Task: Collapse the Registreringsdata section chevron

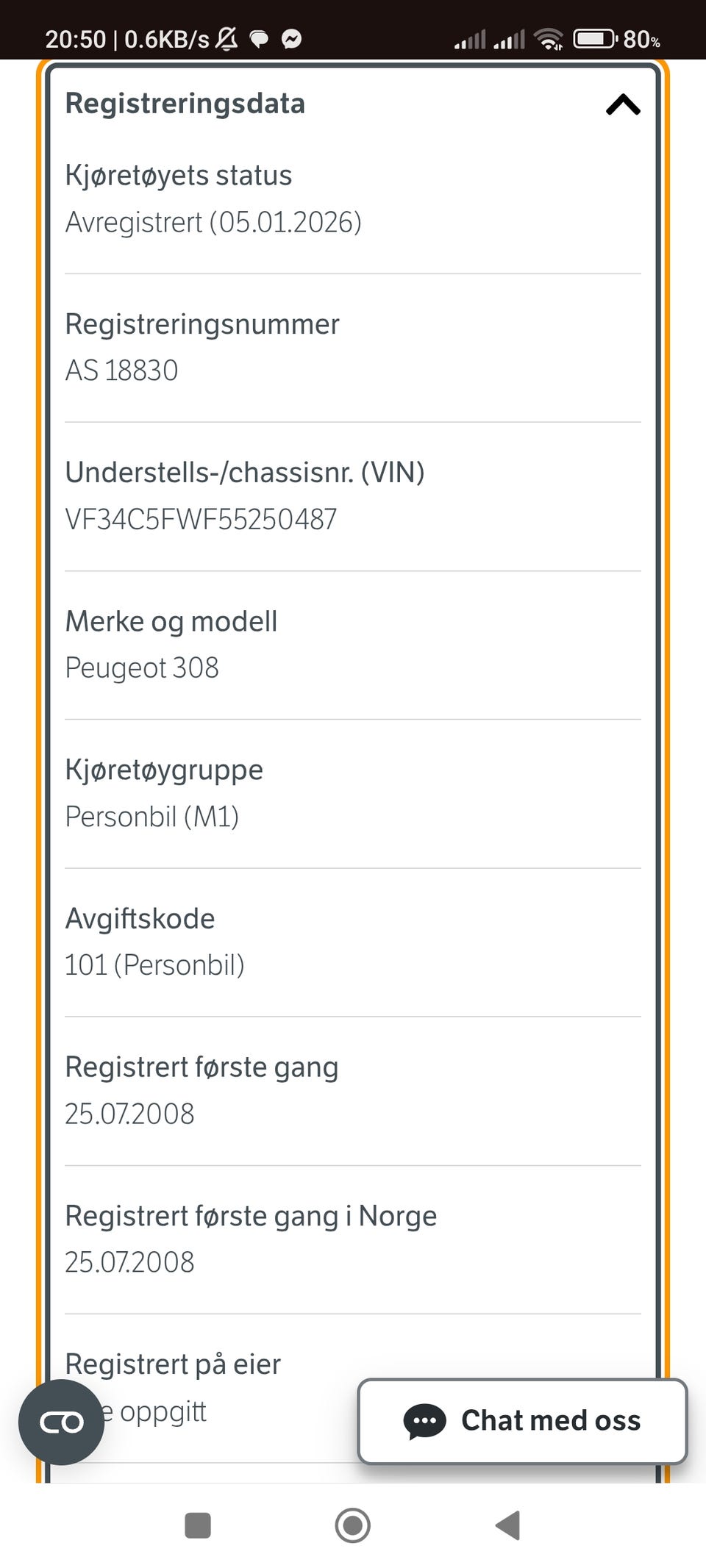Action: click(x=623, y=104)
